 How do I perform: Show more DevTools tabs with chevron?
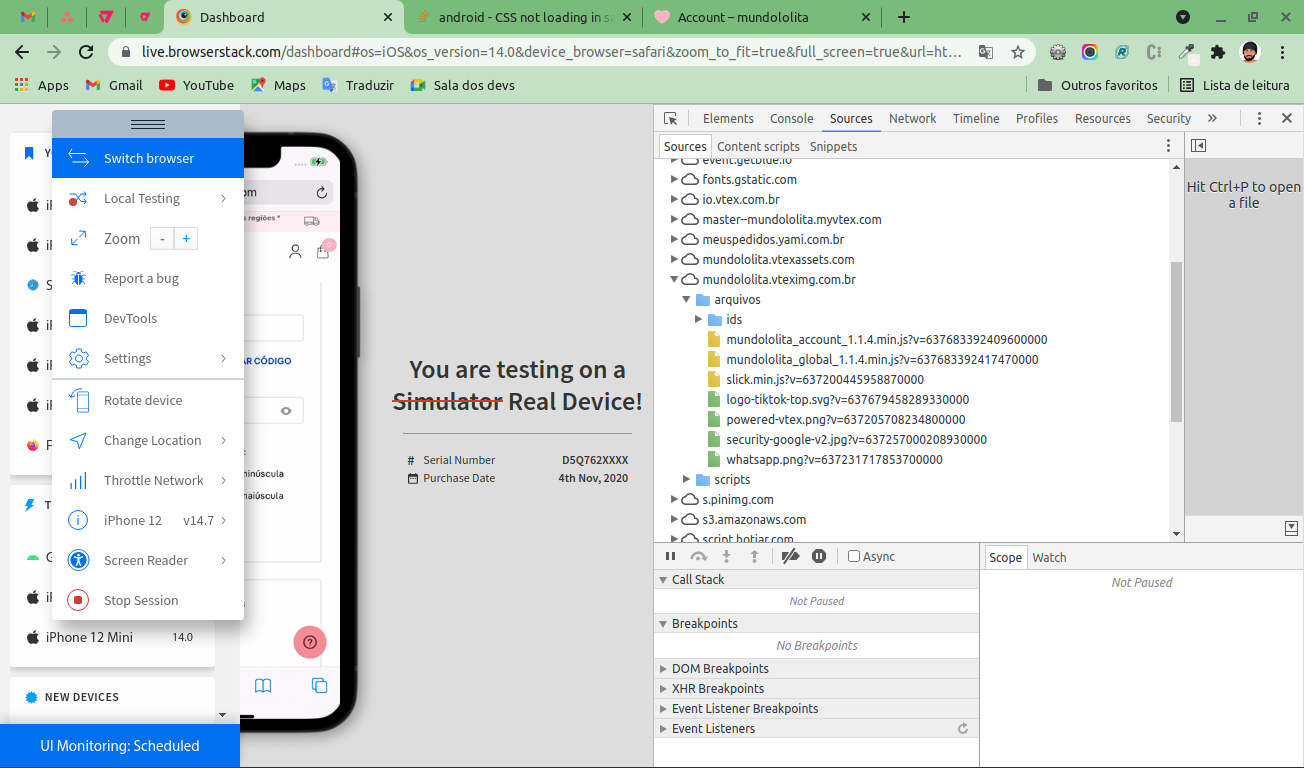point(1212,118)
